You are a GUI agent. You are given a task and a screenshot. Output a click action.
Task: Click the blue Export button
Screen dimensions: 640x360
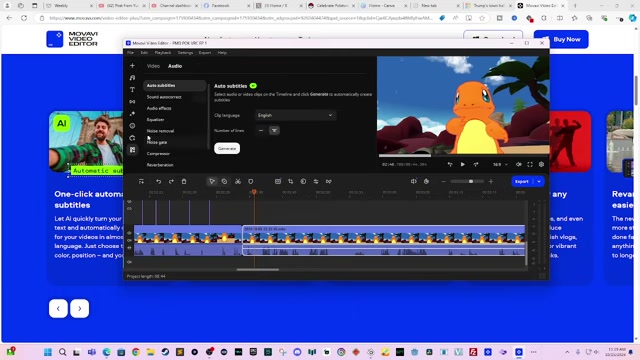[522, 182]
